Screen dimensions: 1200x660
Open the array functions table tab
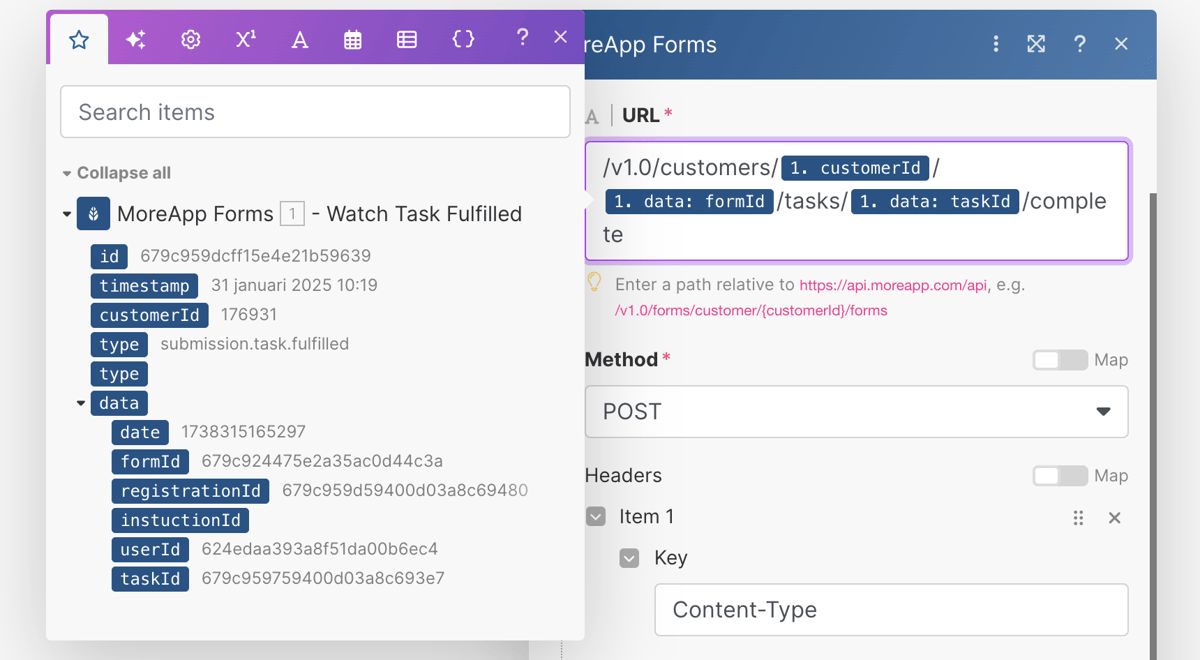[x=407, y=39]
